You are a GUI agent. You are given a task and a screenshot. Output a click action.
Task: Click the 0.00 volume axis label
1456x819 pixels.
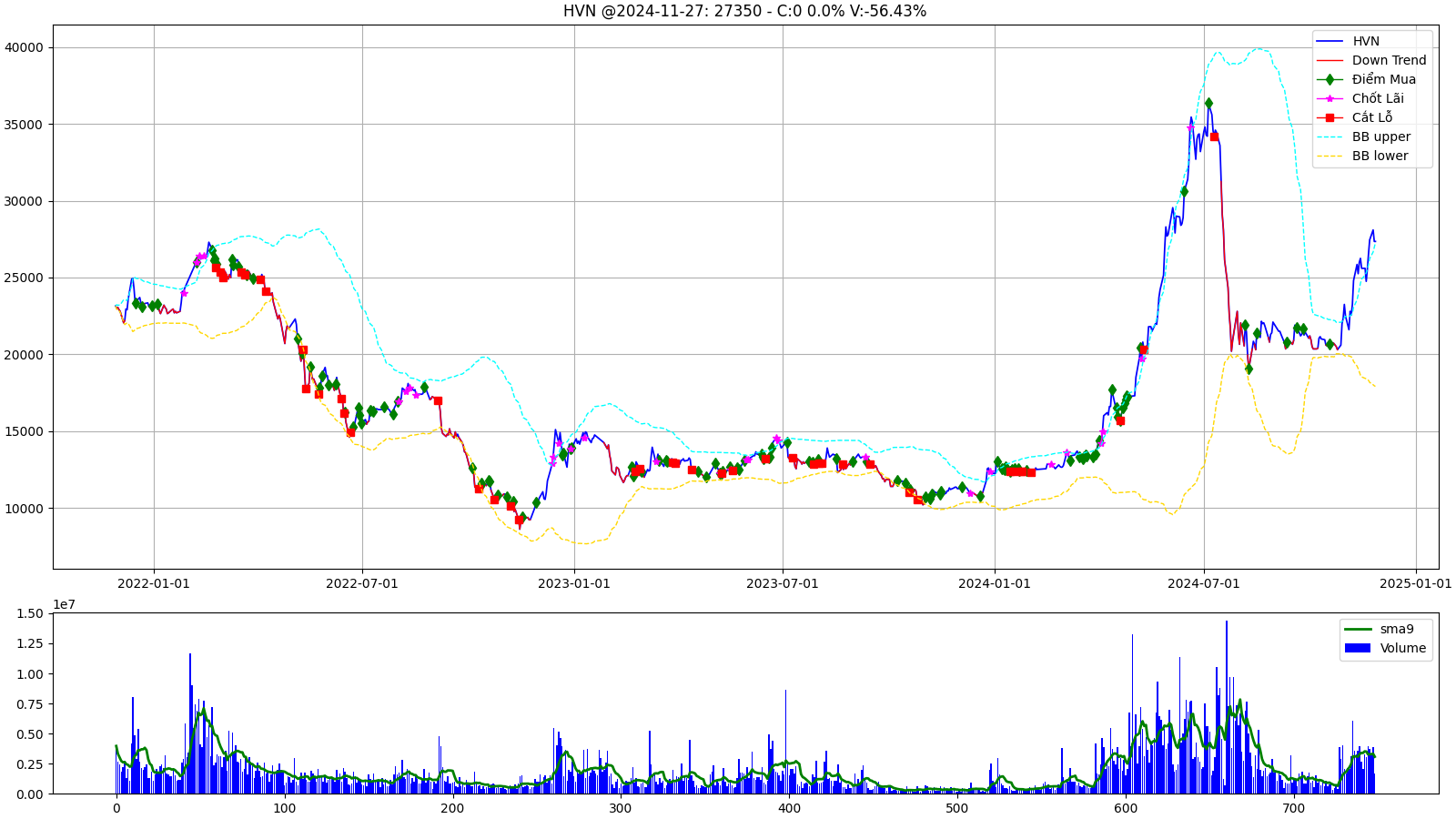pyautogui.click(x=30, y=794)
